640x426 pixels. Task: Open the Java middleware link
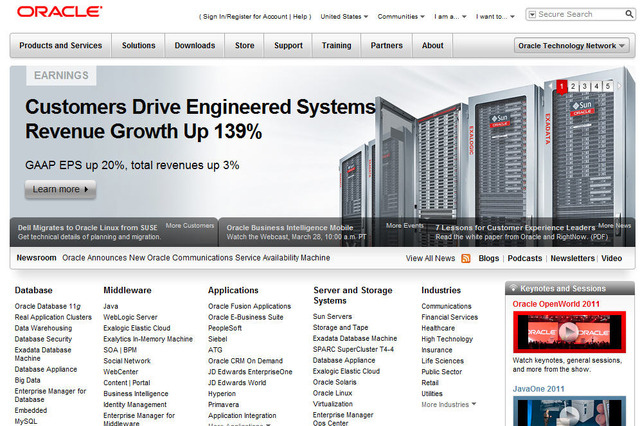click(x=111, y=306)
